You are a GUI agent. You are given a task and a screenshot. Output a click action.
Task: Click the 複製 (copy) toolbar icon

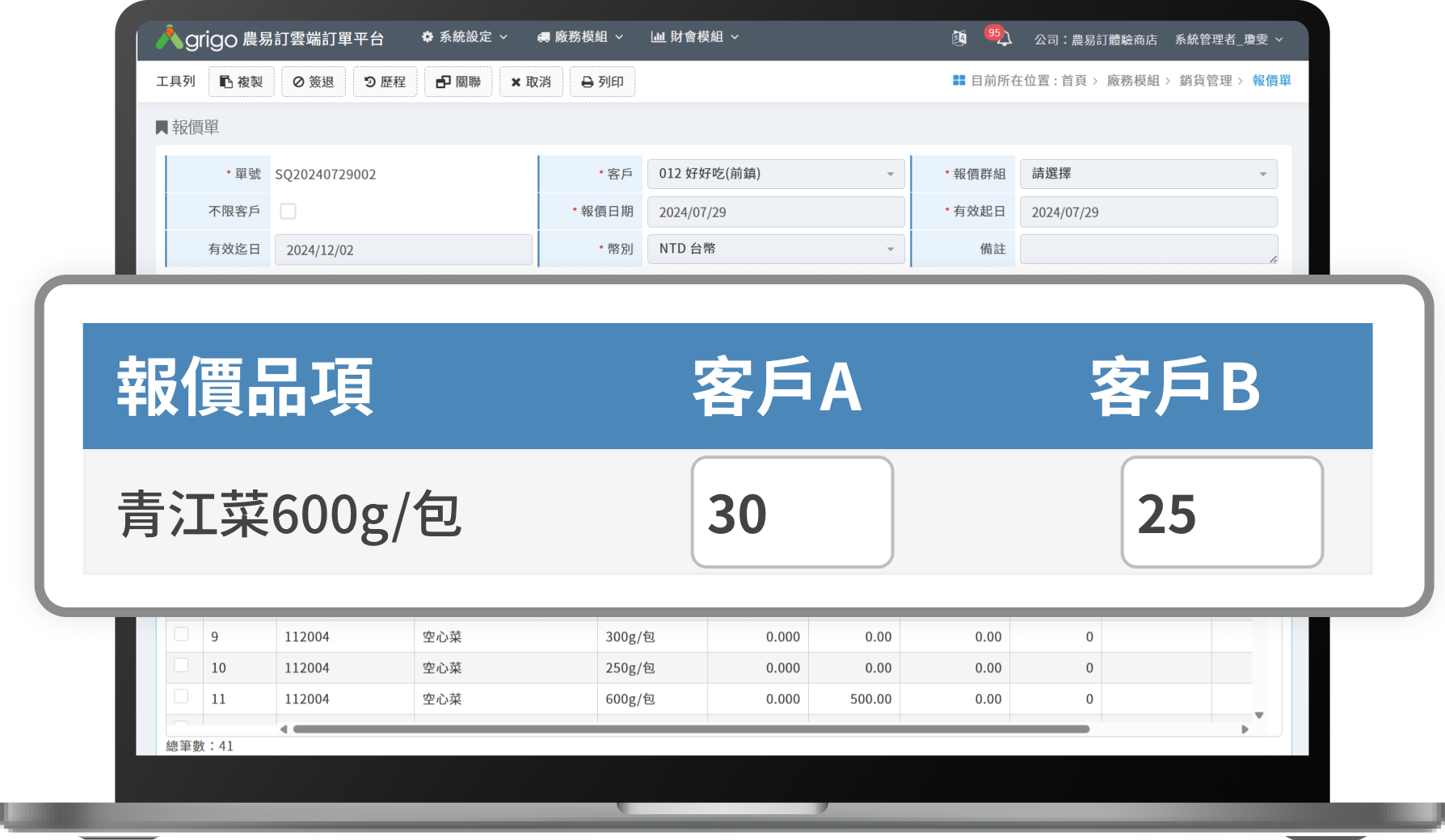(241, 82)
